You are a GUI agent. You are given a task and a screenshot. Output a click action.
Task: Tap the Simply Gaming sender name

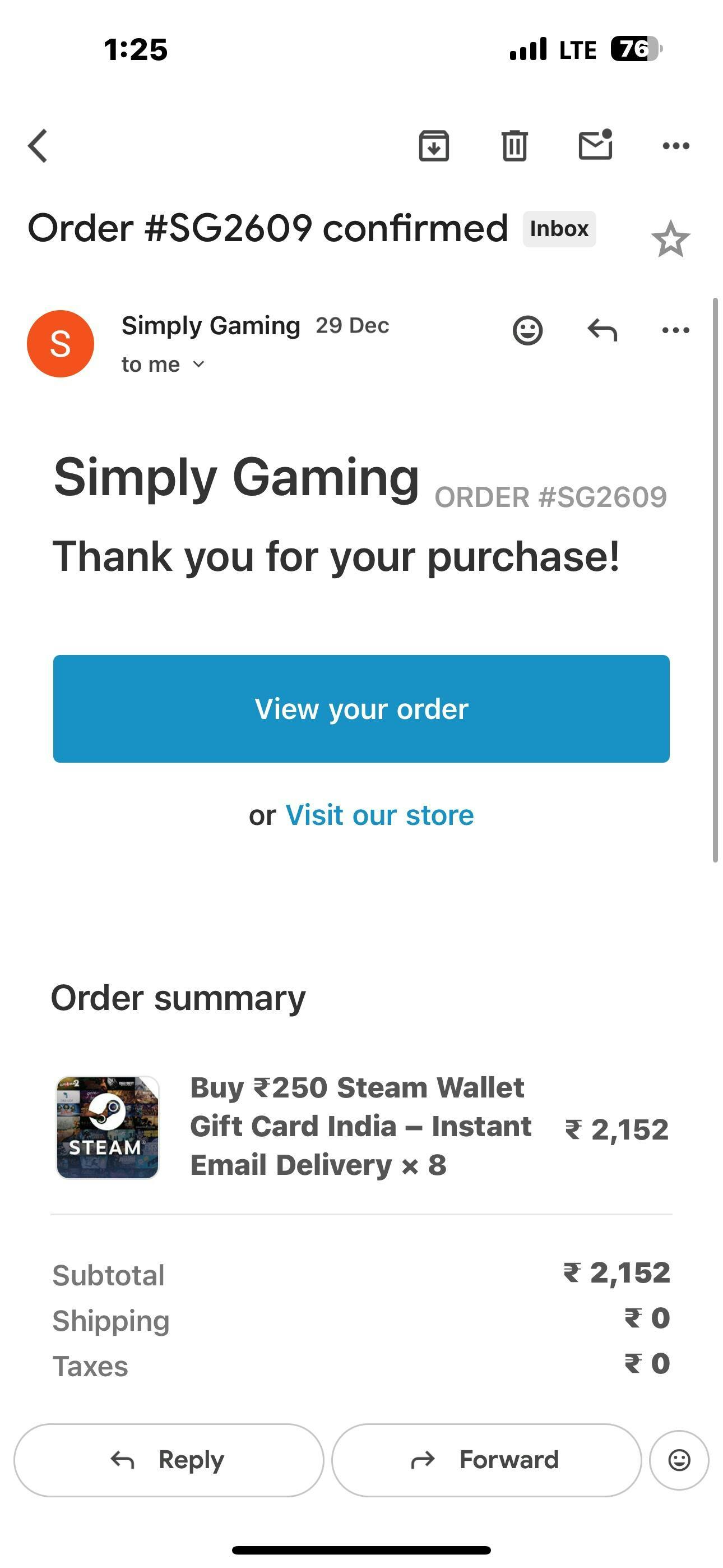click(x=211, y=326)
